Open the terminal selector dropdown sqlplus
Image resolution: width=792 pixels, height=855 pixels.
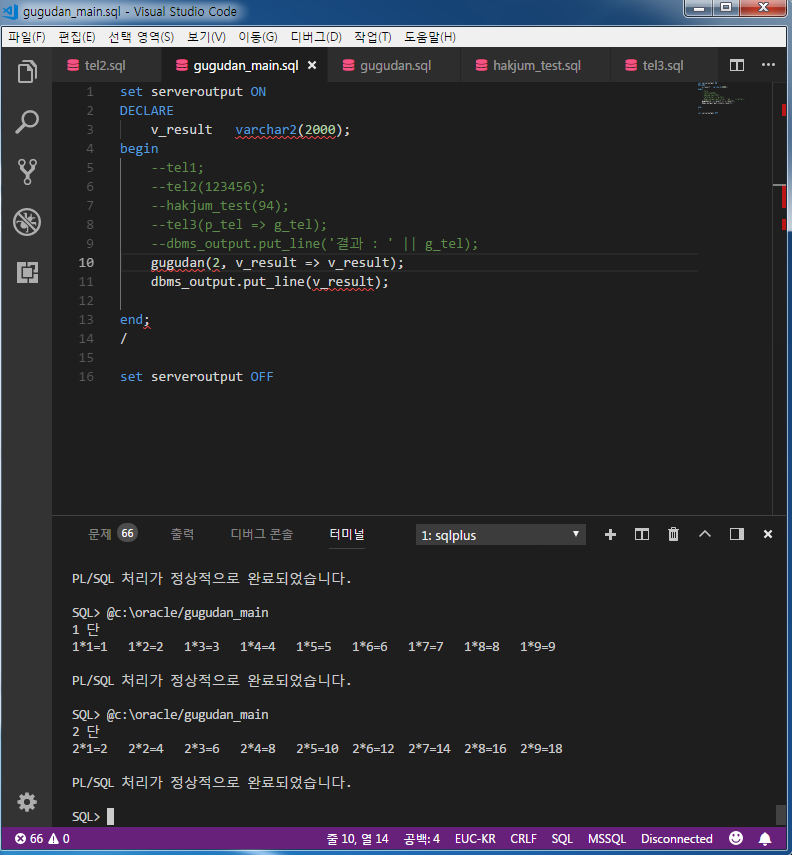tap(500, 535)
